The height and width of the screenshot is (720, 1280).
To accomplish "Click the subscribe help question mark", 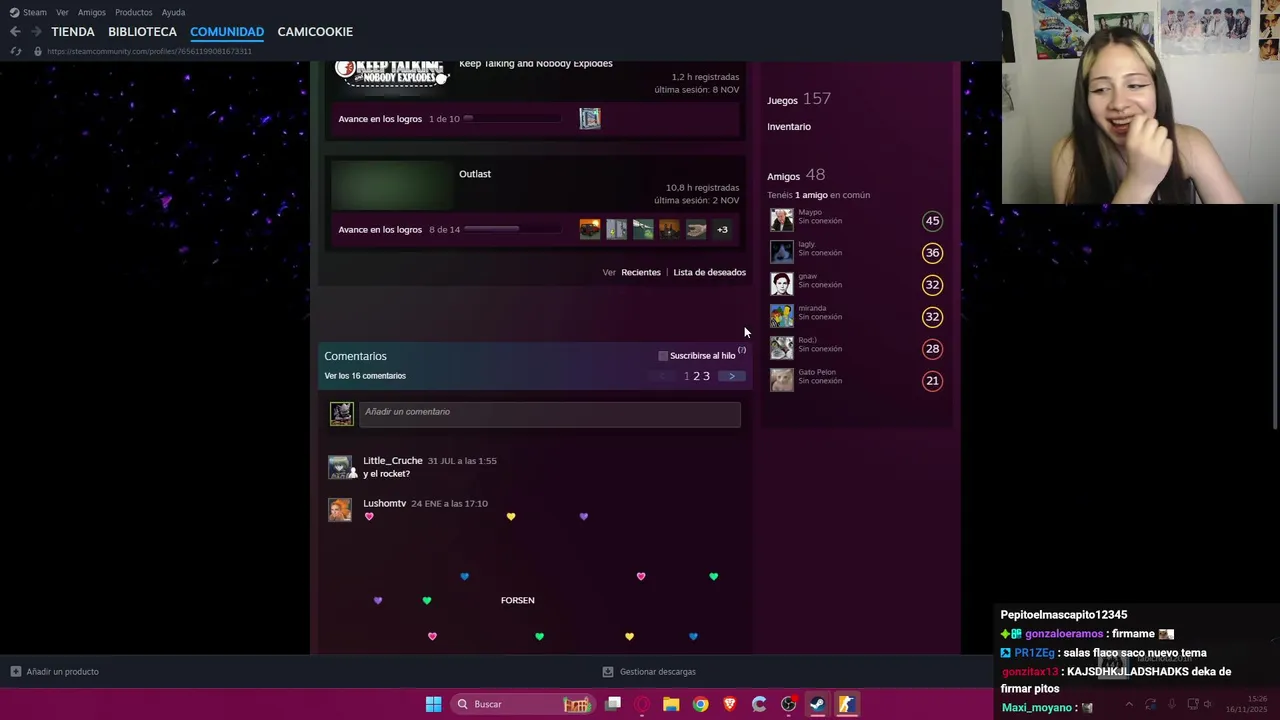I will pos(742,351).
